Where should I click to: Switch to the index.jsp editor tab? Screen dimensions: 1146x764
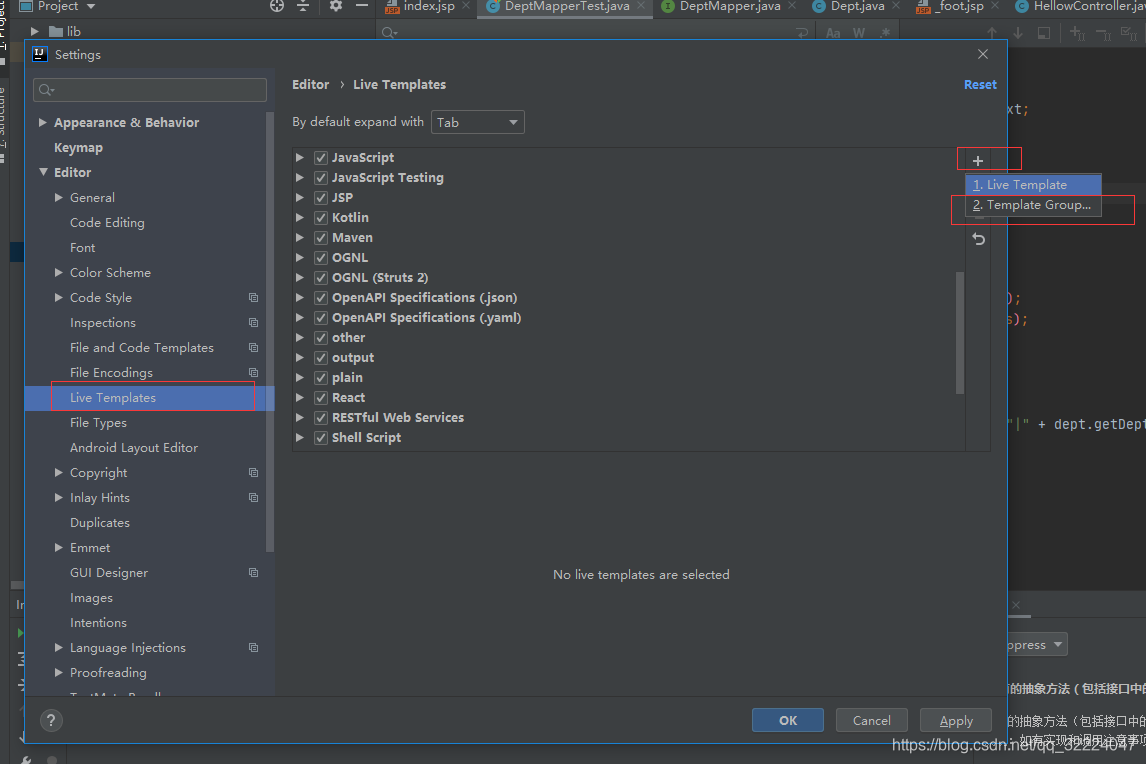point(428,7)
